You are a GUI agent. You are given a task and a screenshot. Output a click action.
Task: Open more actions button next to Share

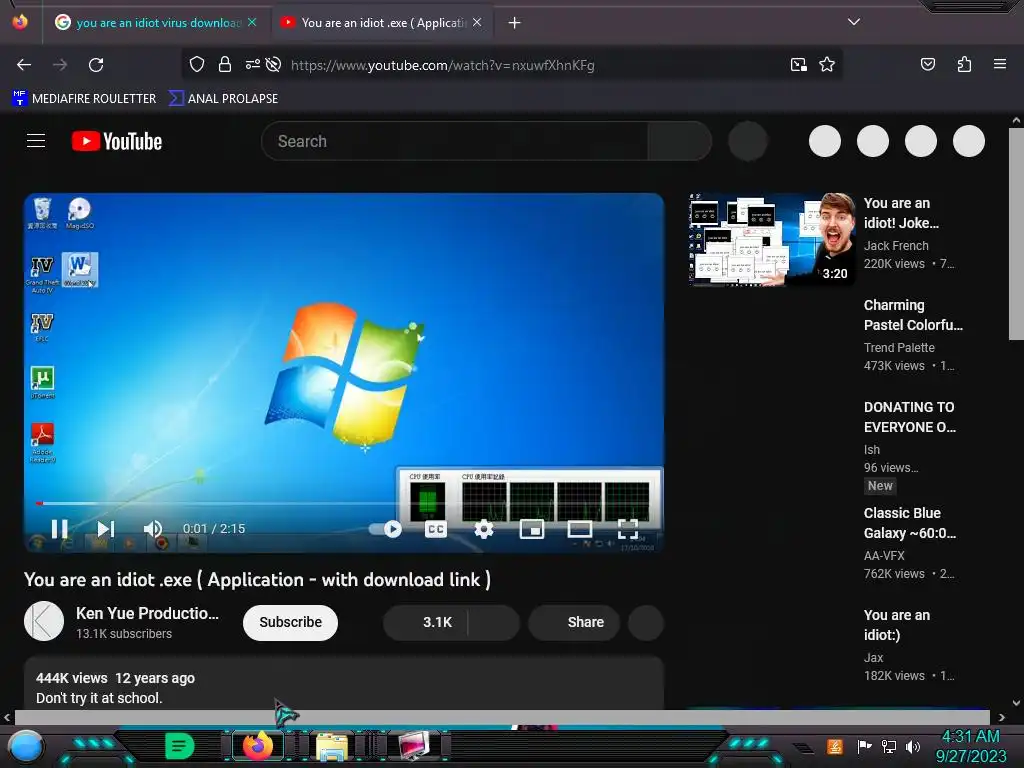[x=645, y=622]
